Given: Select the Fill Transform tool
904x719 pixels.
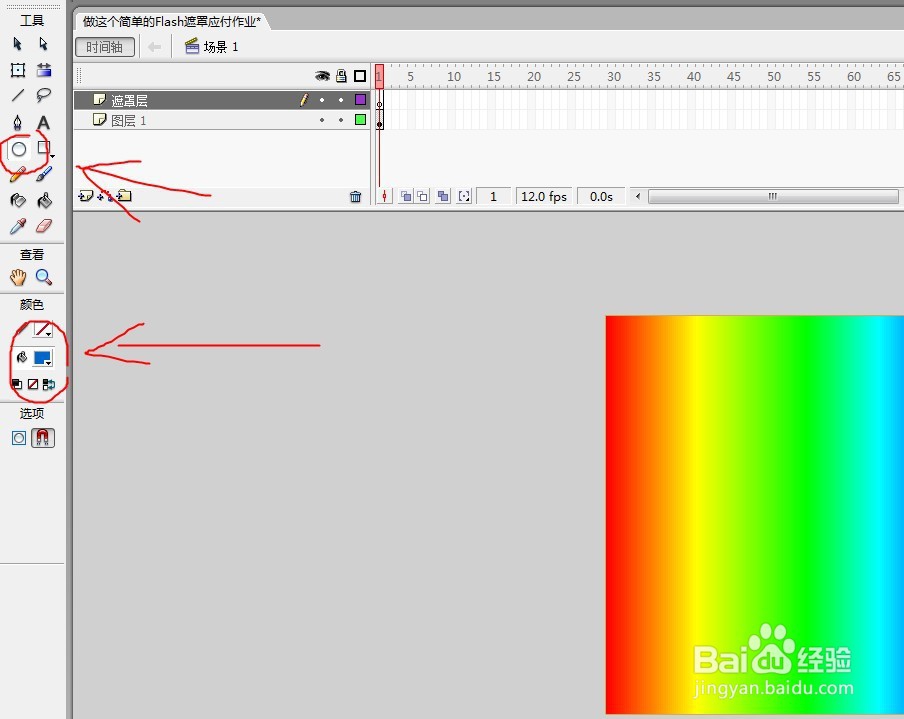Looking at the screenshot, I should [x=44, y=70].
